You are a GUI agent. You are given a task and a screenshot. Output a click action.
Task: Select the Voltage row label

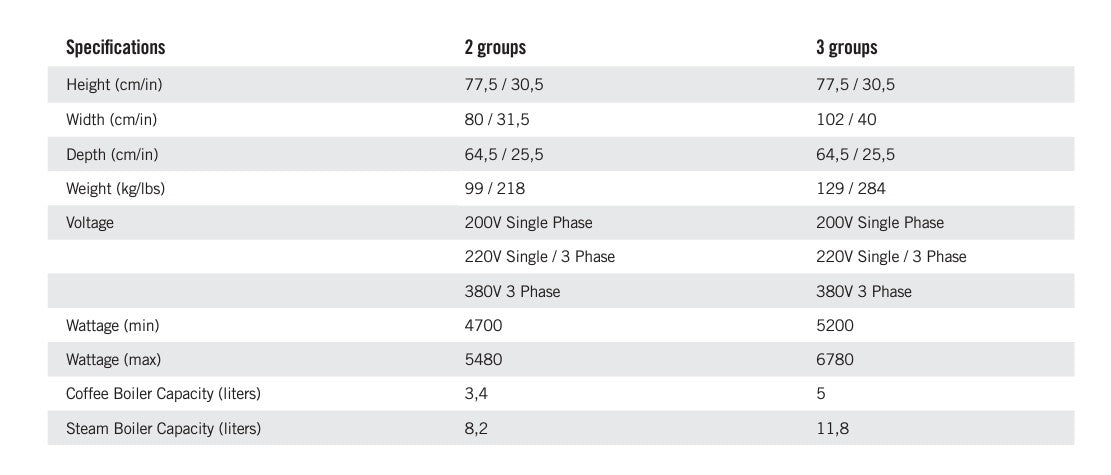pos(90,223)
